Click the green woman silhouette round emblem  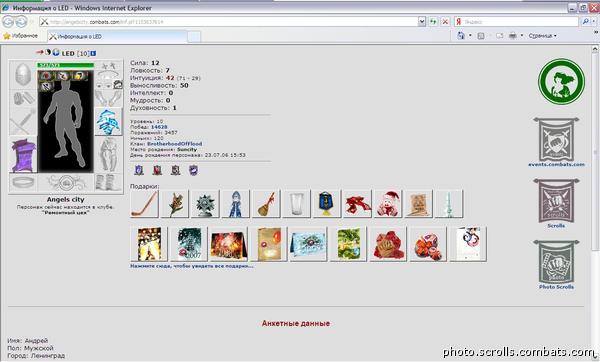tap(561, 82)
